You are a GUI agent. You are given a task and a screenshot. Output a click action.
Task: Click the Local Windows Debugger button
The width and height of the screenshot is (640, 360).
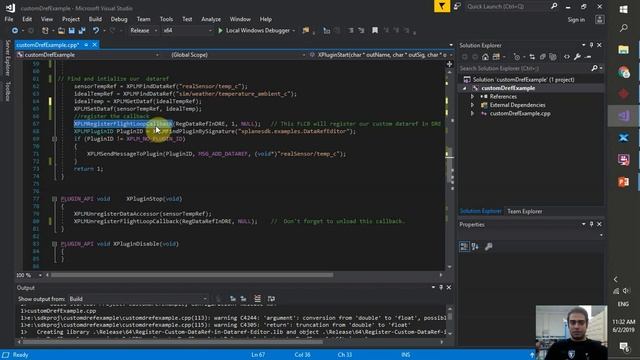coord(258,31)
